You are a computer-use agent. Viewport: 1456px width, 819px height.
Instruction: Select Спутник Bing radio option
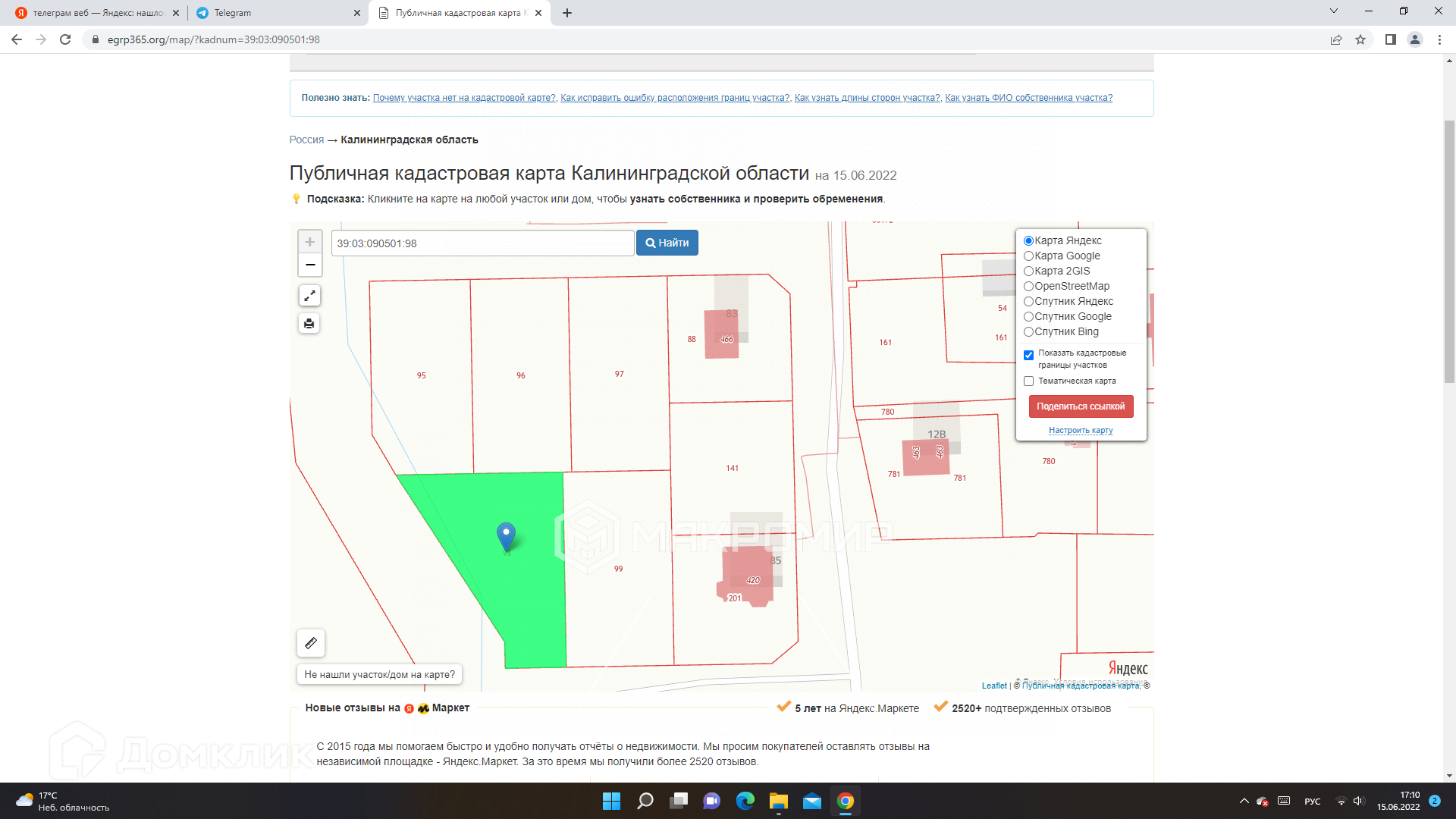(1029, 332)
